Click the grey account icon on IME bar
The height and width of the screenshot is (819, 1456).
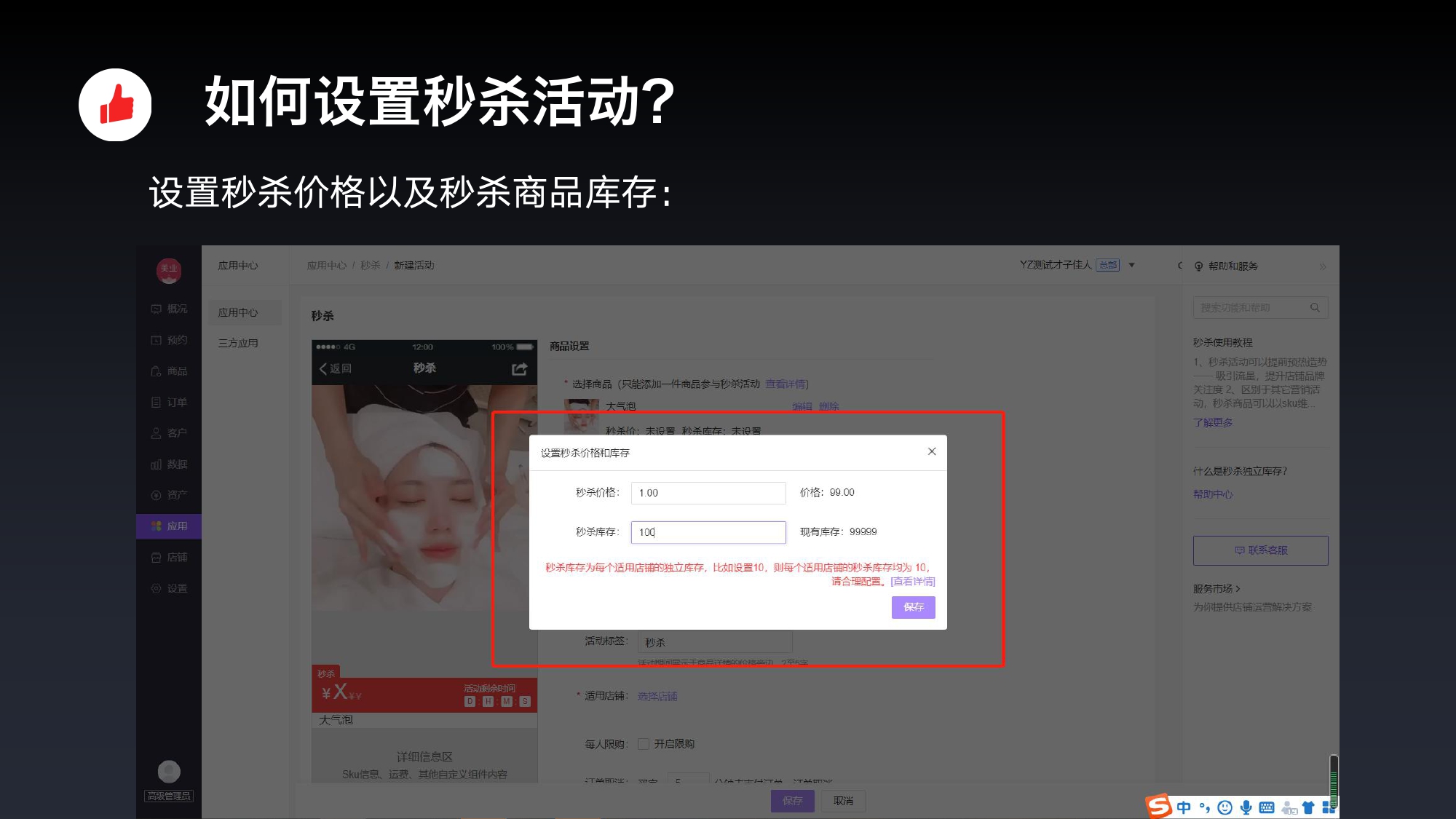[x=1289, y=807]
